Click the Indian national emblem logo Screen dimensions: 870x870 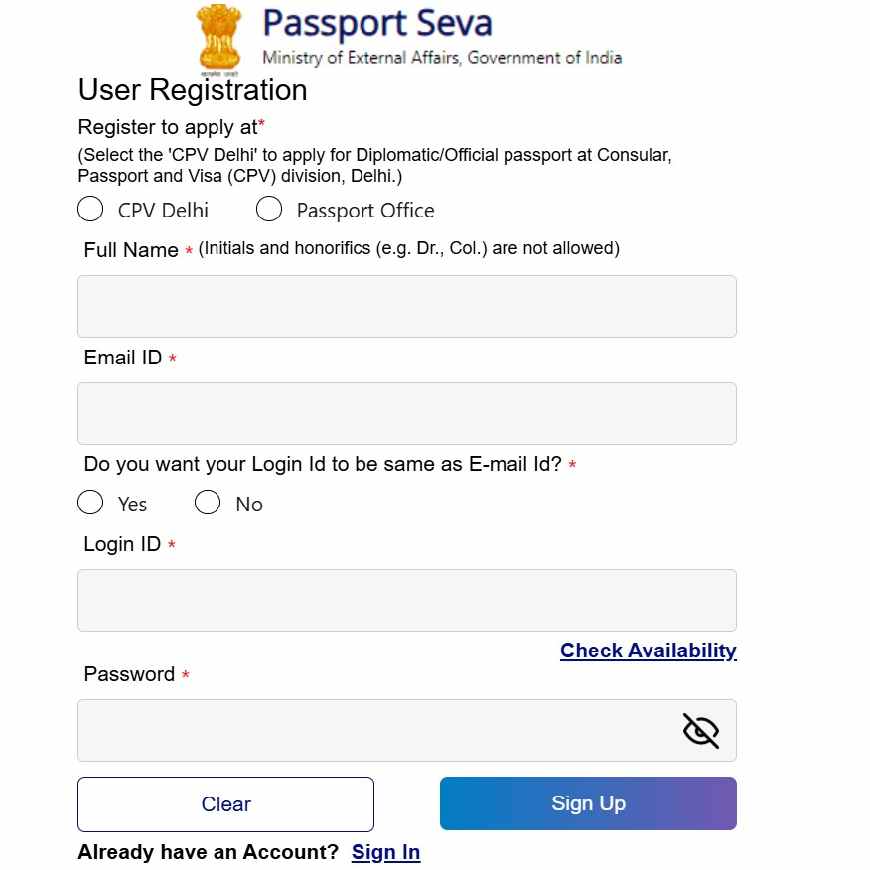point(219,40)
